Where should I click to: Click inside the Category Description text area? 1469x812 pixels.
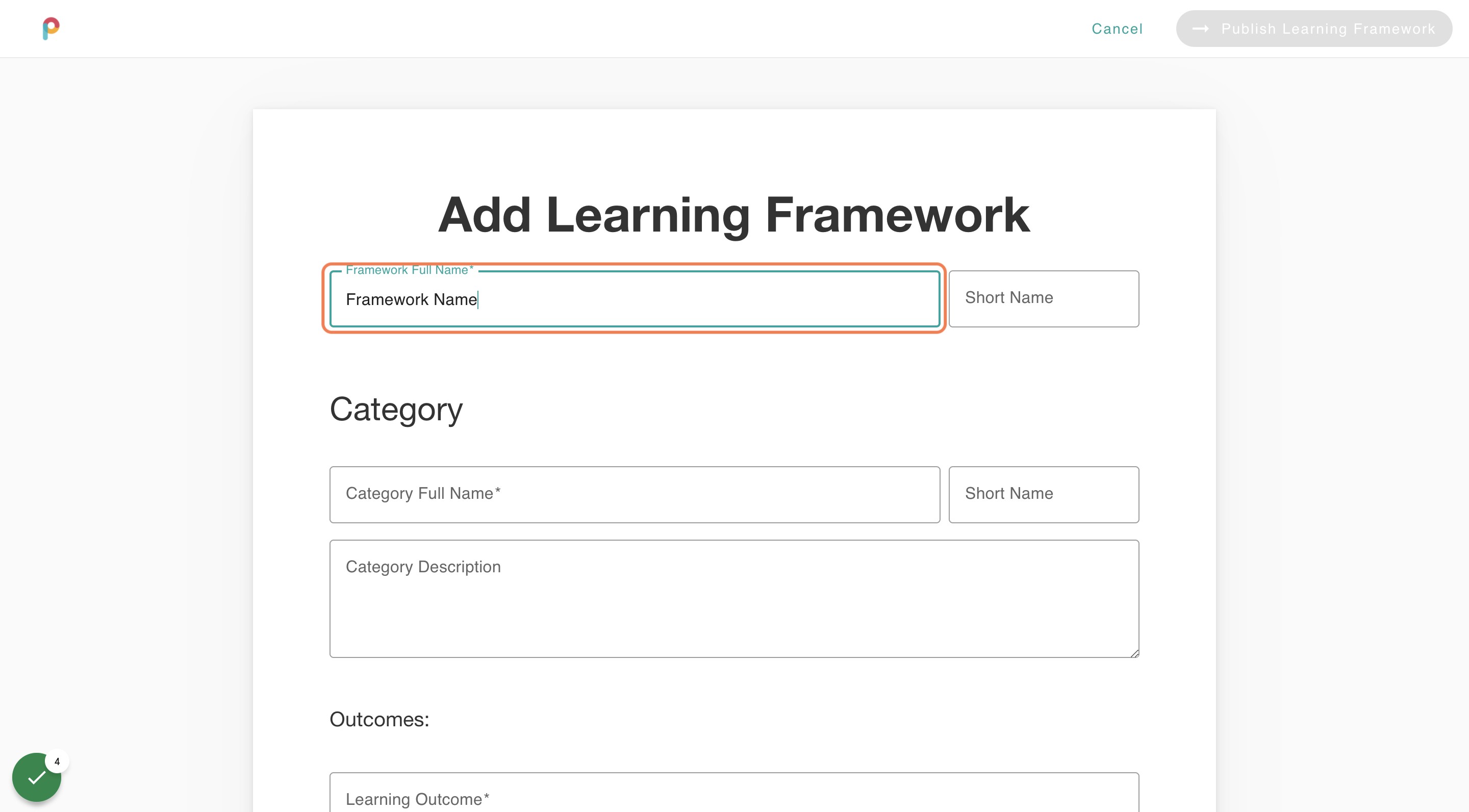coord(733,599)
